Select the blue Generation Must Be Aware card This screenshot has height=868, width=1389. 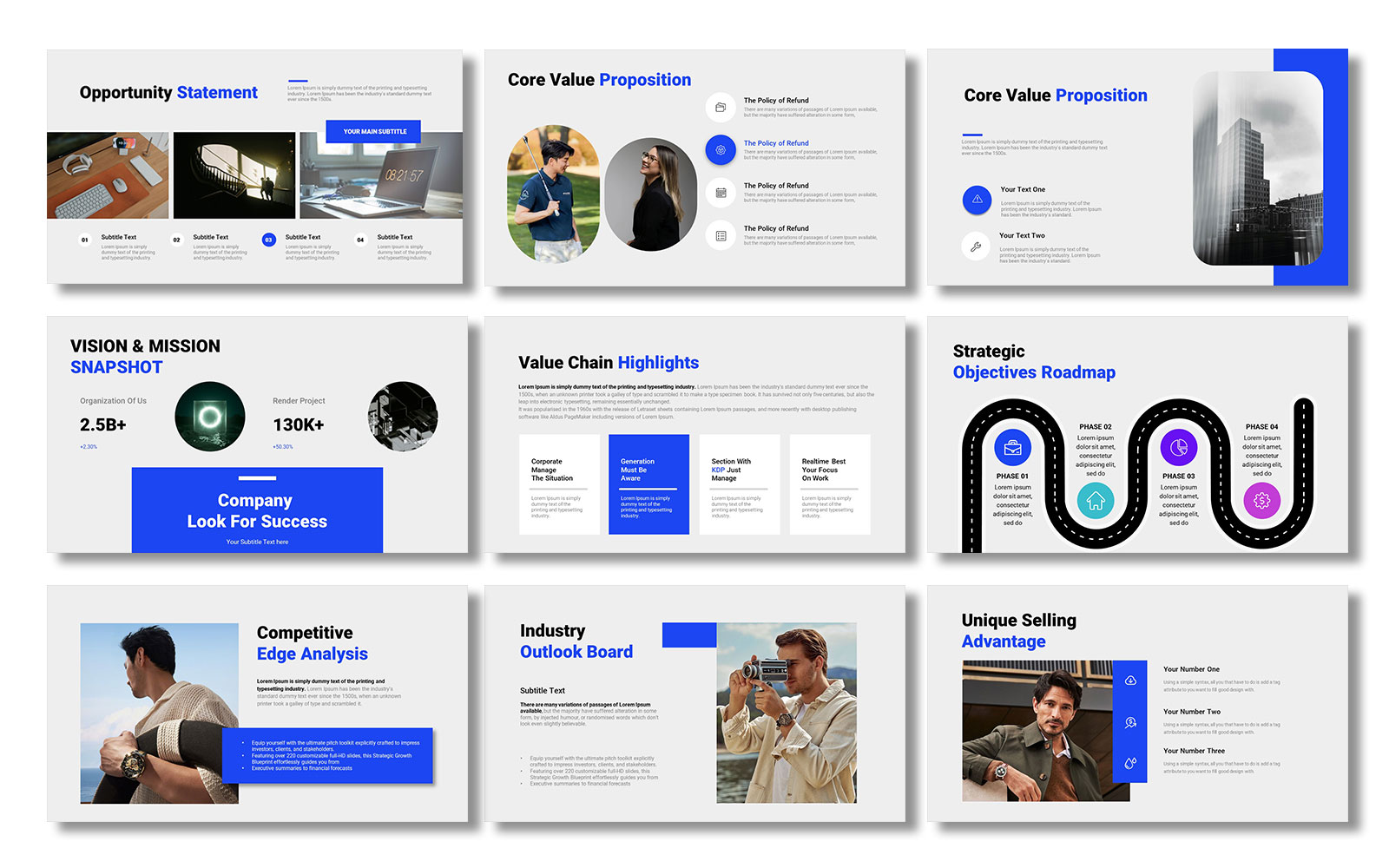(x=648, y=484)
